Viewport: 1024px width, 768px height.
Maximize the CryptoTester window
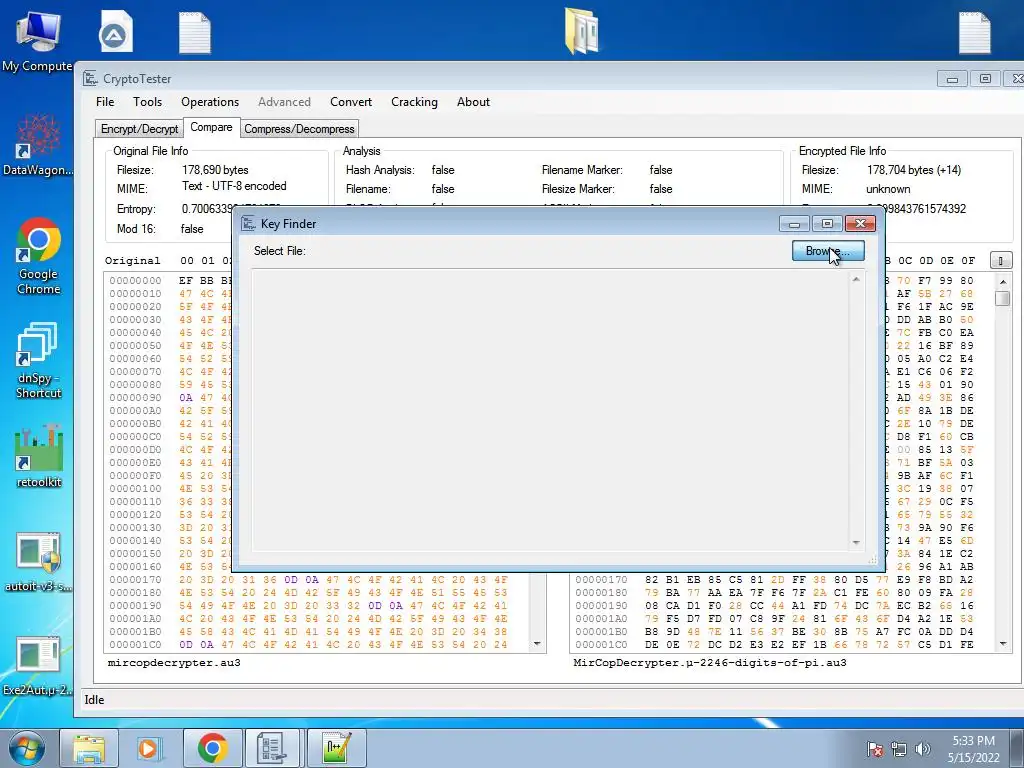(985, 79)
